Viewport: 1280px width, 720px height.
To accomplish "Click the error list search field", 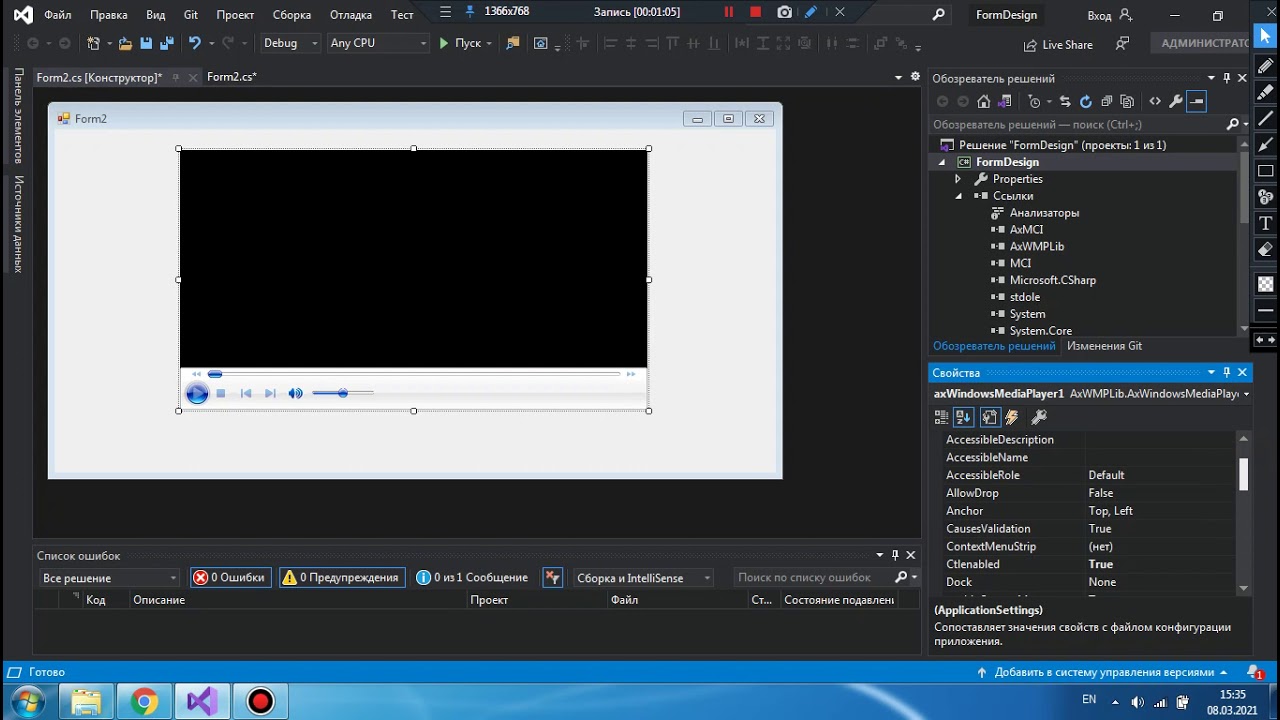I will 811,577.
